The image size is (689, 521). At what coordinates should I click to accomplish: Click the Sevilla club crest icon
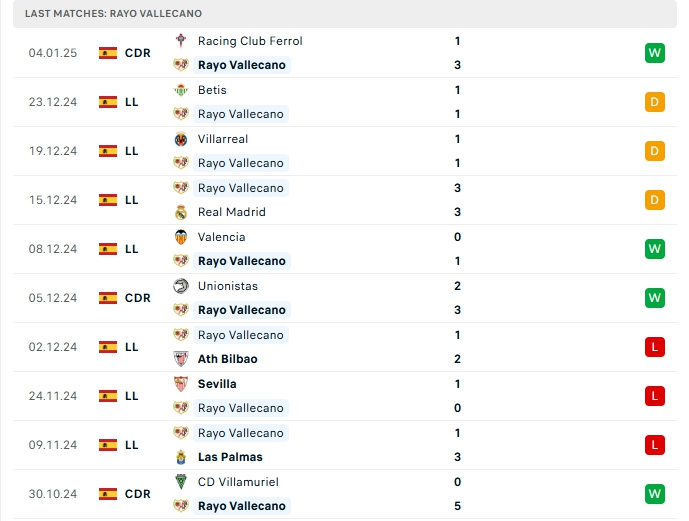[181, 384]
